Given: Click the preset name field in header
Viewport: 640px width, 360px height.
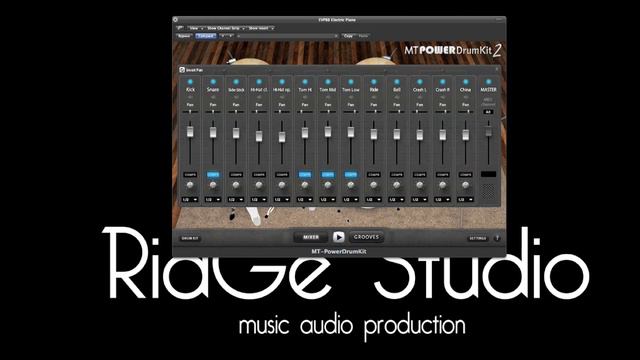Looking at the screenshot, I should [287, 36].
